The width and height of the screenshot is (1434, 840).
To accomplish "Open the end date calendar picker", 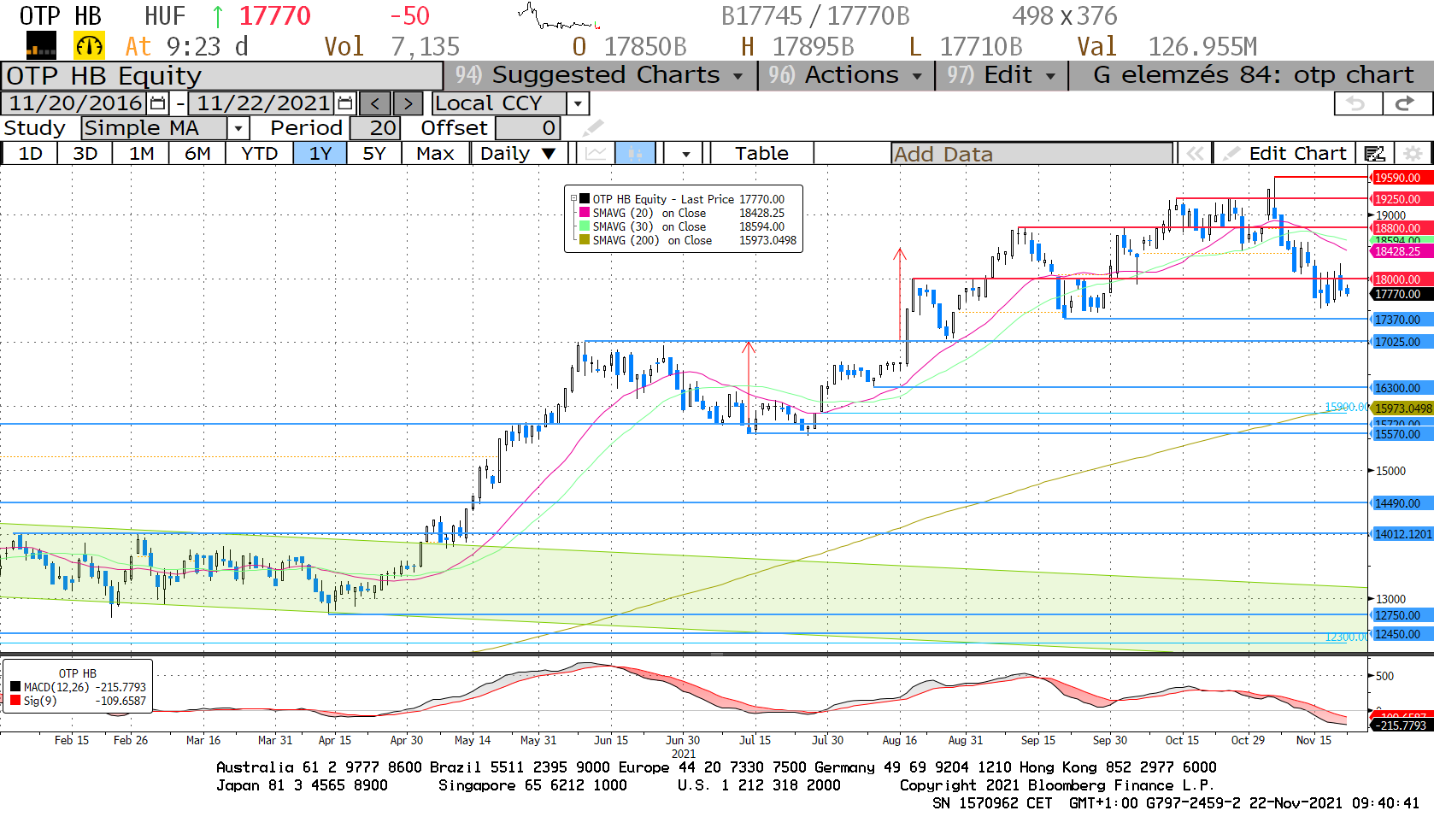I will pyautogui.click(x=345, y=103).
